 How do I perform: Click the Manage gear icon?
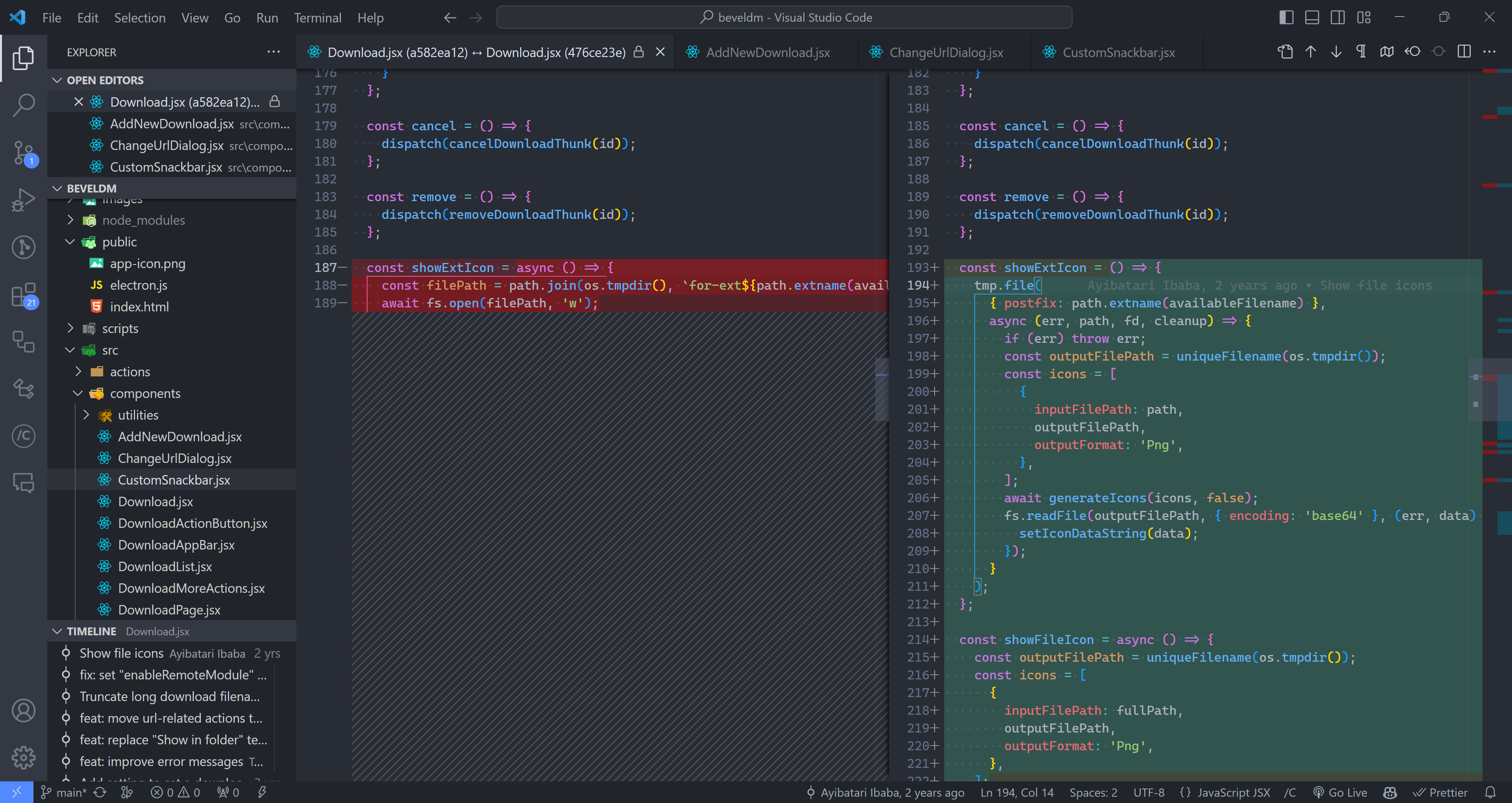(24, 757)
